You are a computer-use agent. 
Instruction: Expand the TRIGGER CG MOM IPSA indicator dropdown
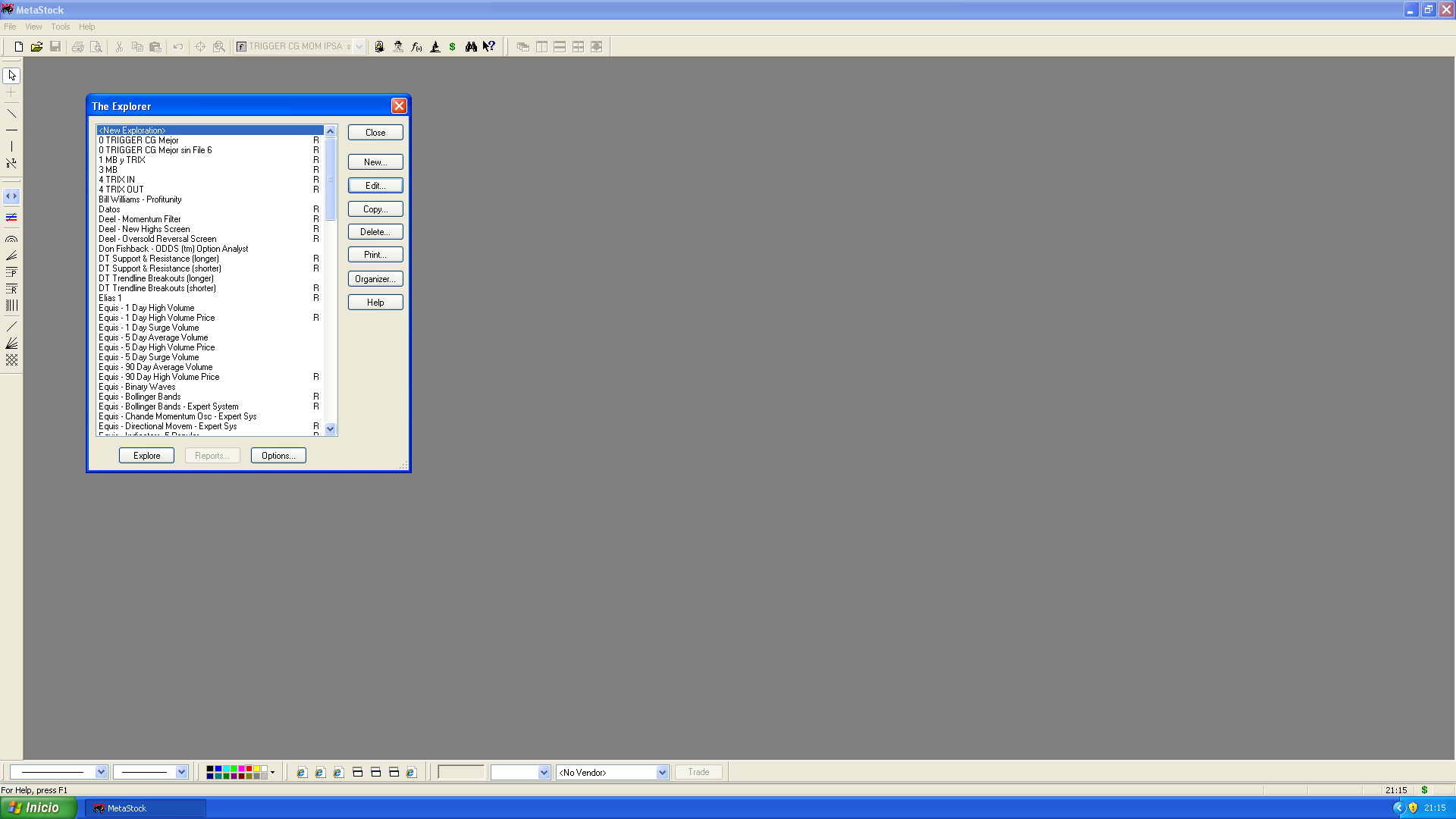[359, 47]
